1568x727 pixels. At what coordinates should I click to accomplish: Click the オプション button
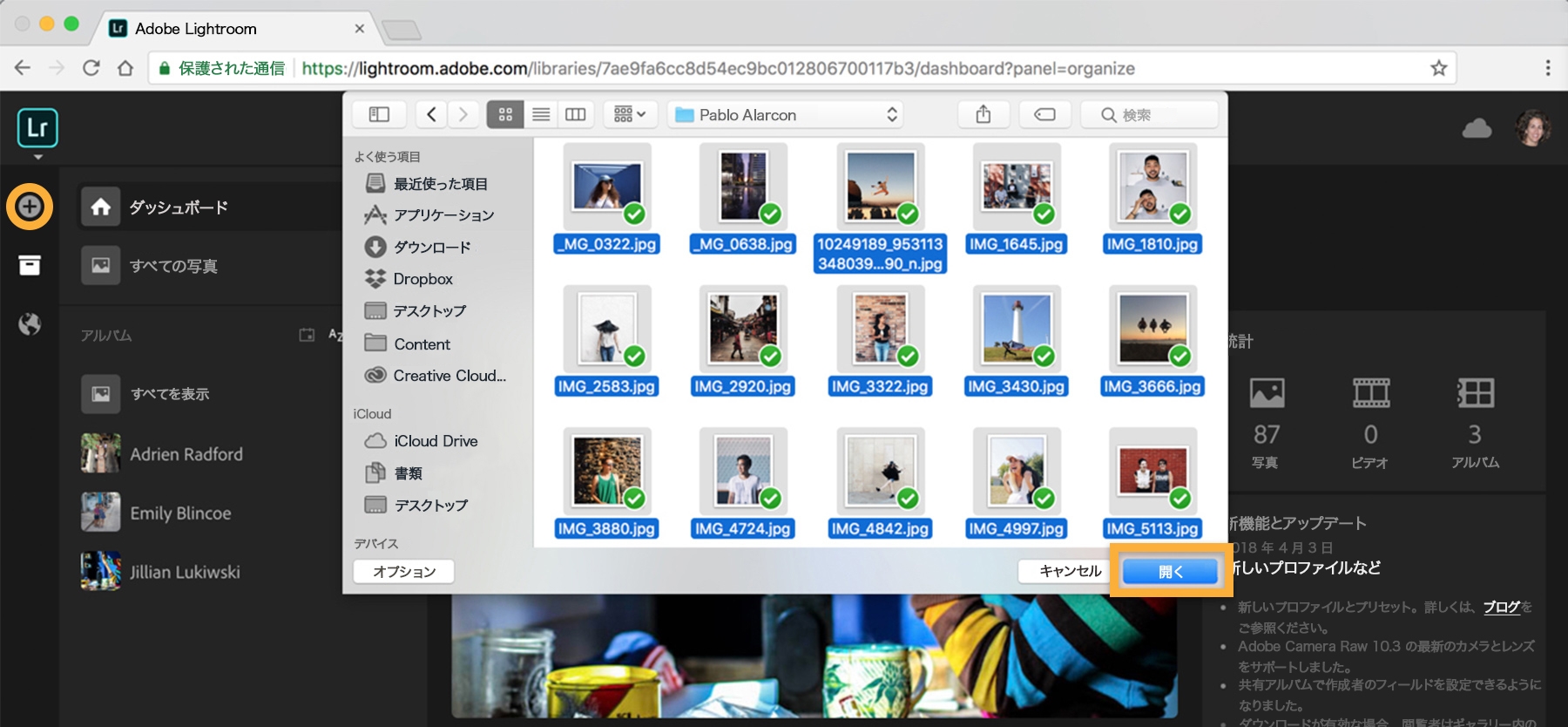(404, 572)
